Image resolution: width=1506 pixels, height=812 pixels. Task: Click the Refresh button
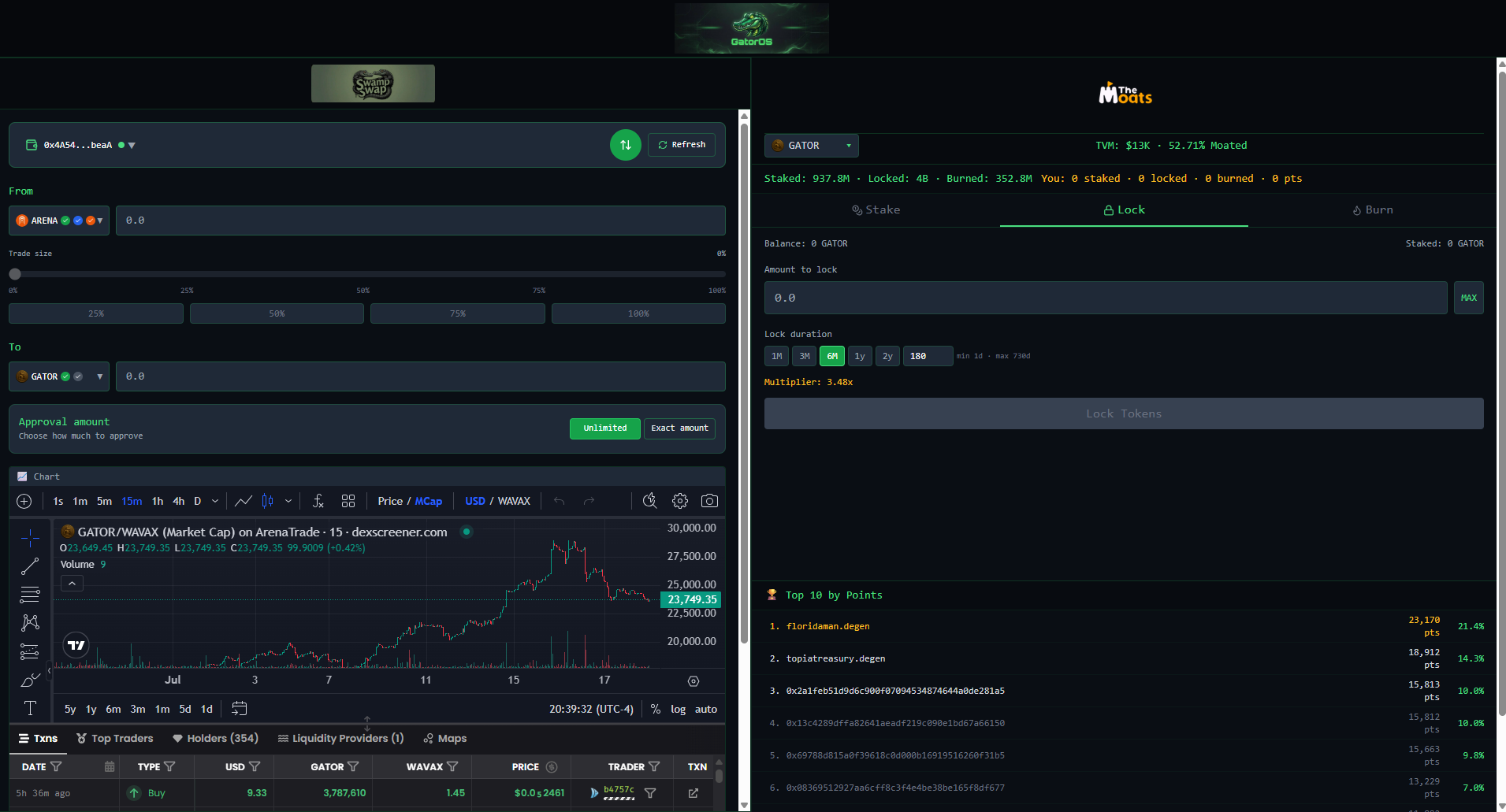point(682,145)
